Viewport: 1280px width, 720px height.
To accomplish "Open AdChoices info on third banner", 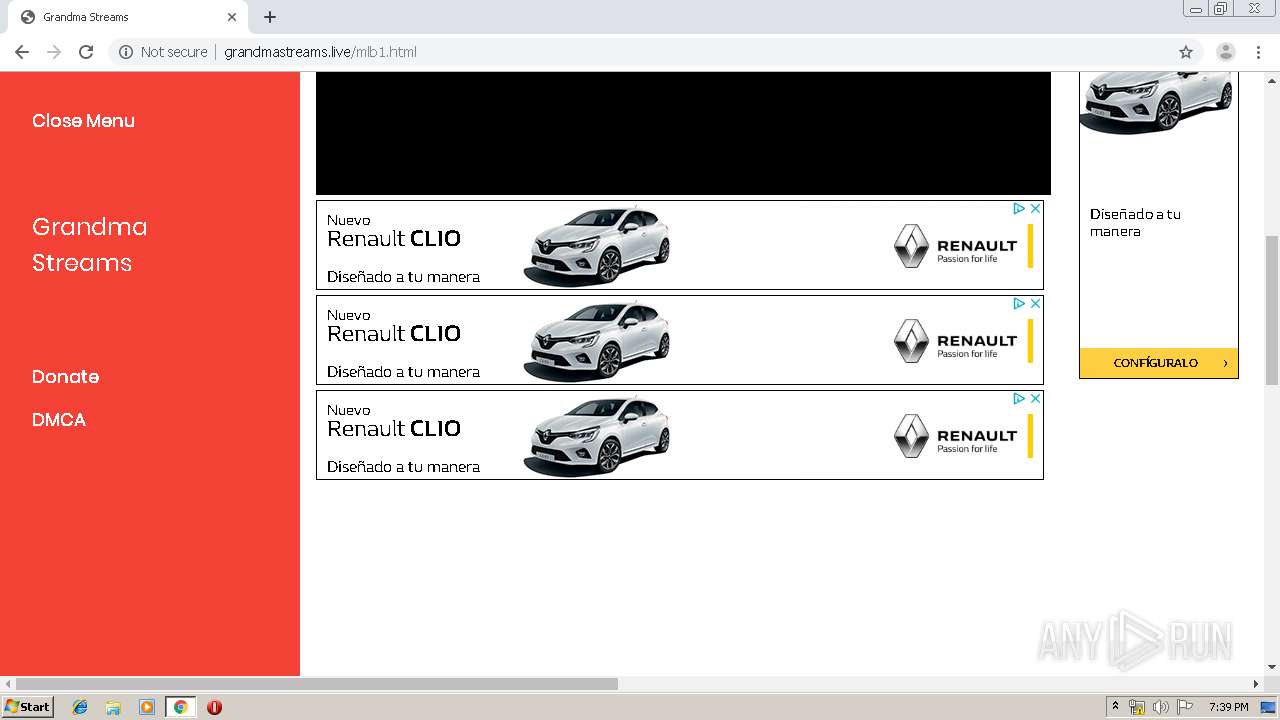I will pyautogui.click(x=1020, y=399).
